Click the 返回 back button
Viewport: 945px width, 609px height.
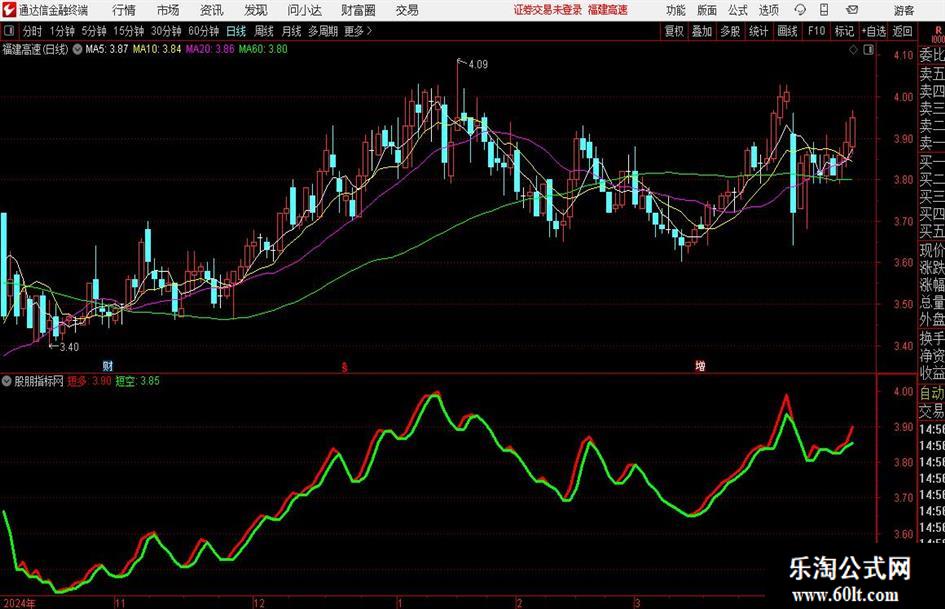click(x=902, y=31)
